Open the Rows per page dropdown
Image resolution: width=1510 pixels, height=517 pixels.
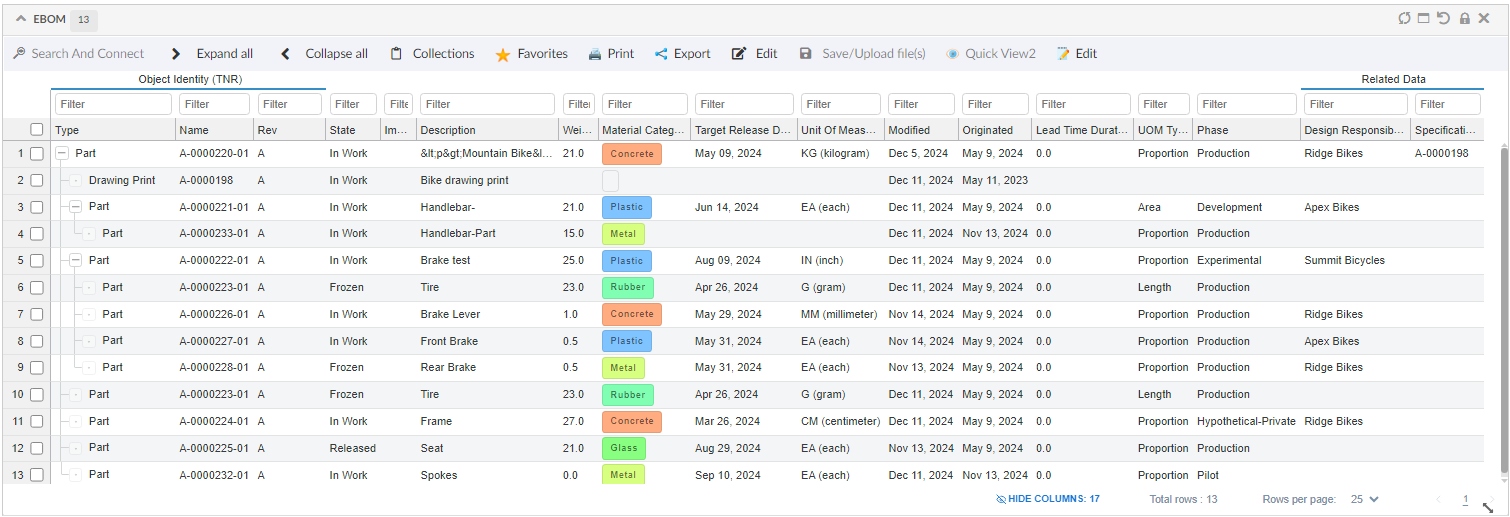click(x=1365, y=499)
